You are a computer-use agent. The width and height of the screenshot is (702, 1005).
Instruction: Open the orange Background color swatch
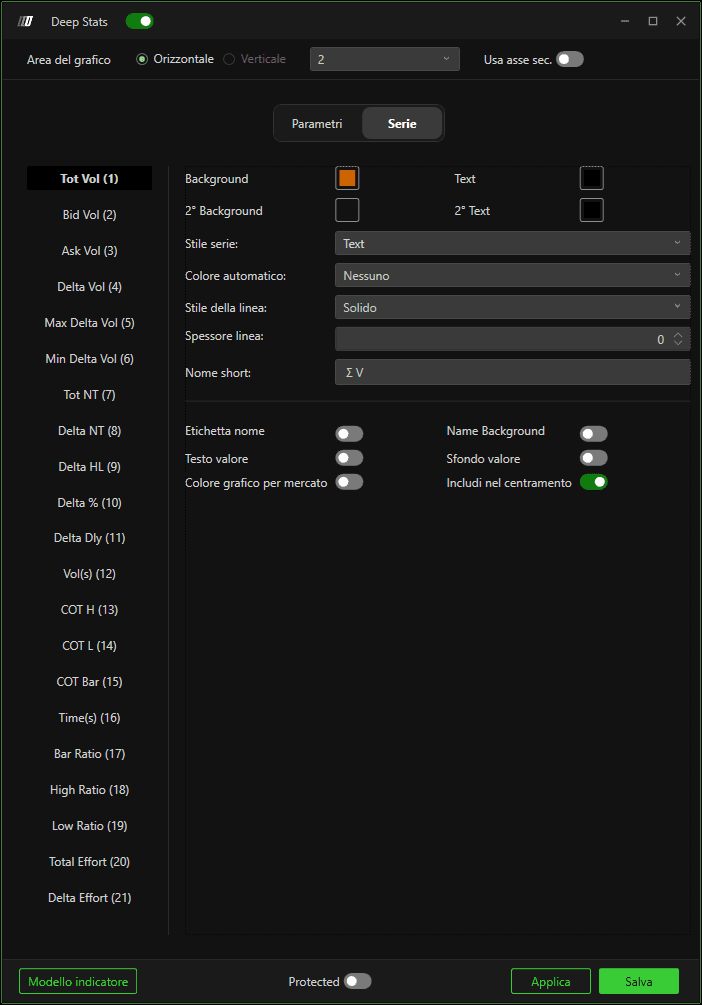tap(347, 178)
